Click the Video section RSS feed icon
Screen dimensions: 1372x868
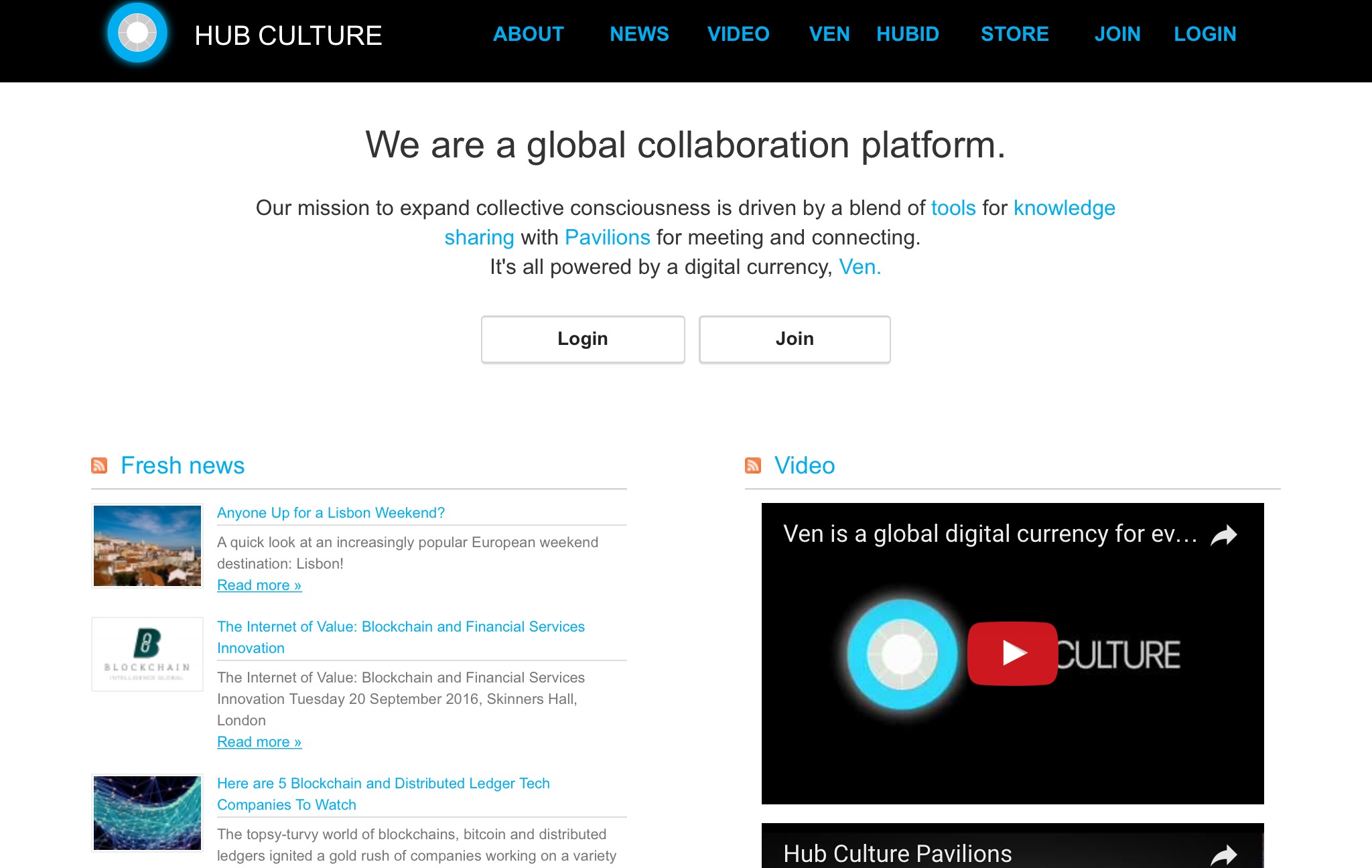coord(753,465)
